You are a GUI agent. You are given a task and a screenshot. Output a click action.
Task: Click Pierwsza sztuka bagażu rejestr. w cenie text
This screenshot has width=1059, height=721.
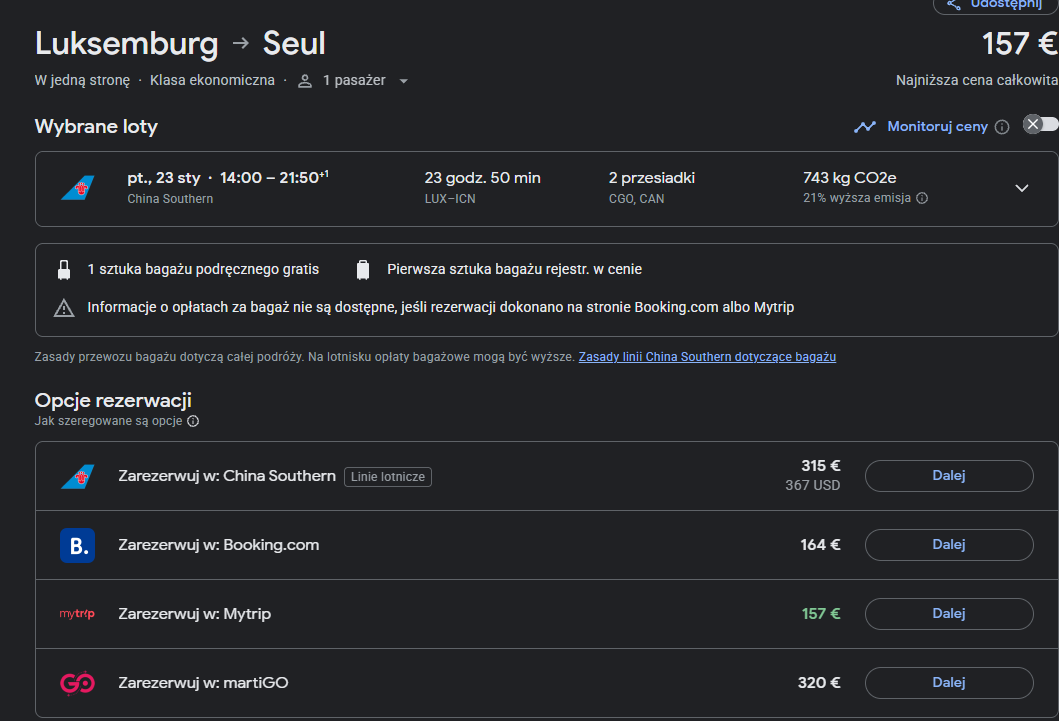515,269
